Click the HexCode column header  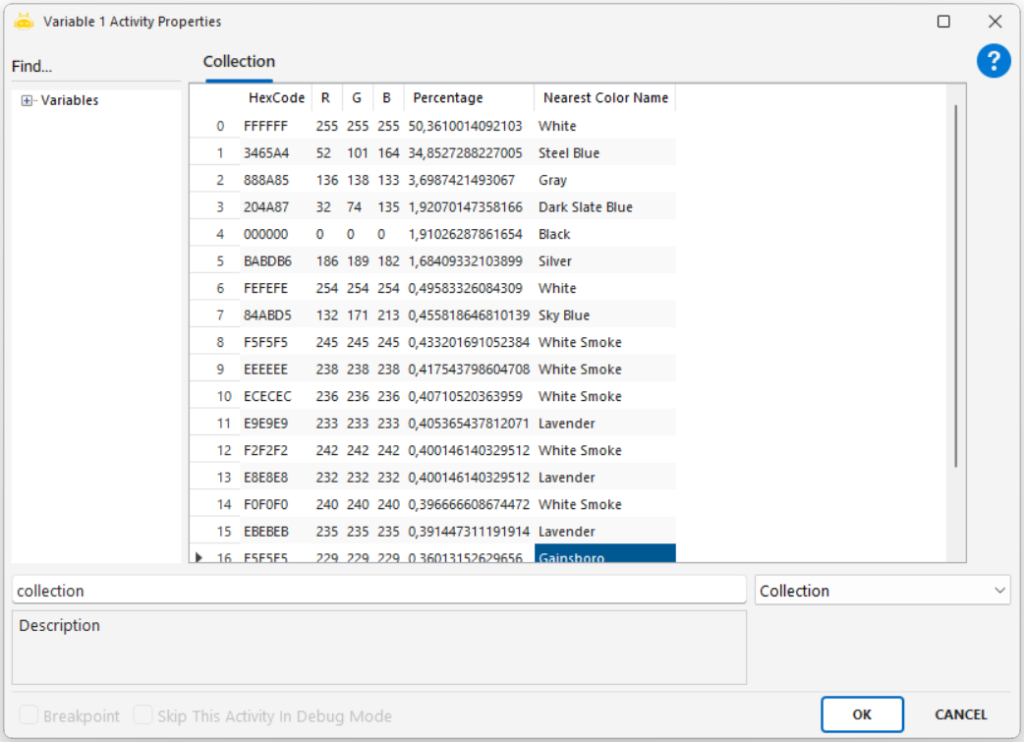[276, 98]
